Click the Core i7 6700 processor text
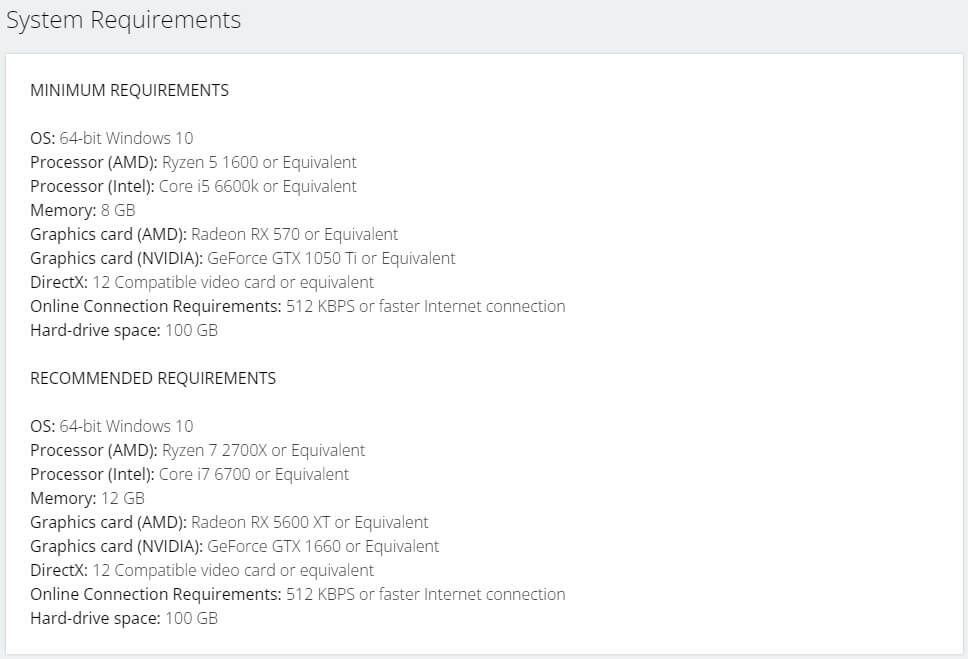 tap(254, 474)
